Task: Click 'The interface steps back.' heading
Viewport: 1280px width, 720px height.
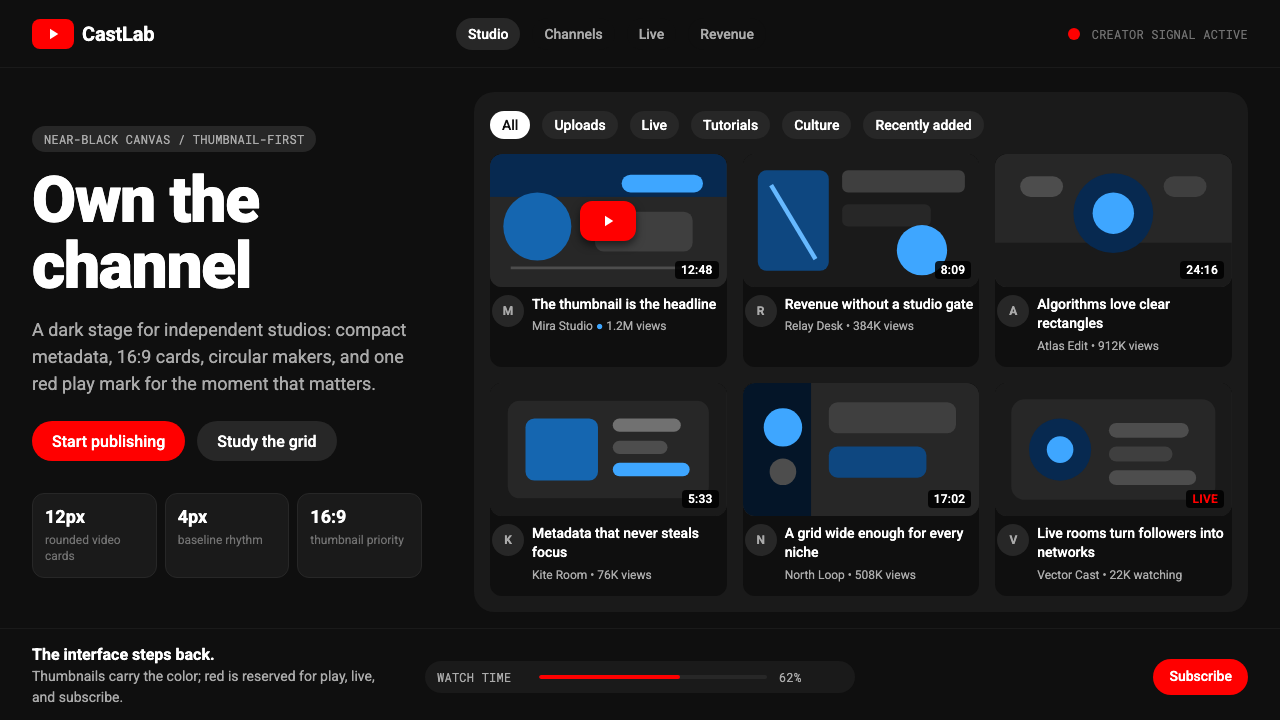Action: click(123, 654)
